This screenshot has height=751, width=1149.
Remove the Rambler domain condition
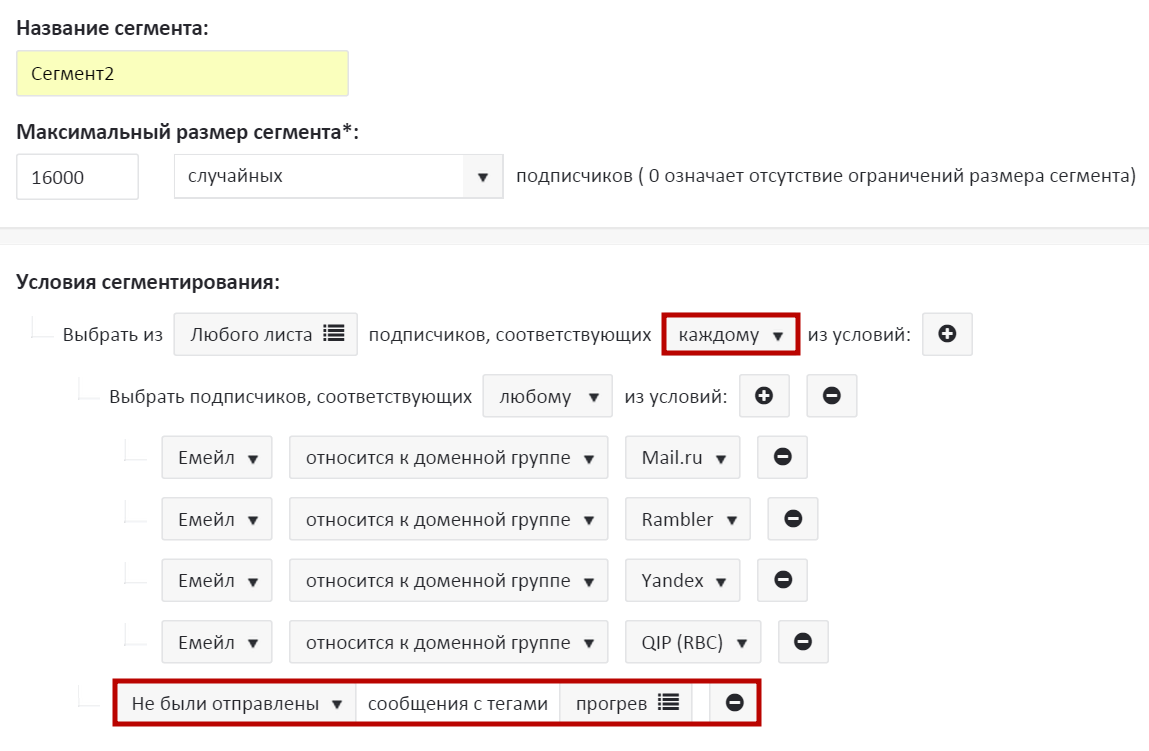(793, 519)
